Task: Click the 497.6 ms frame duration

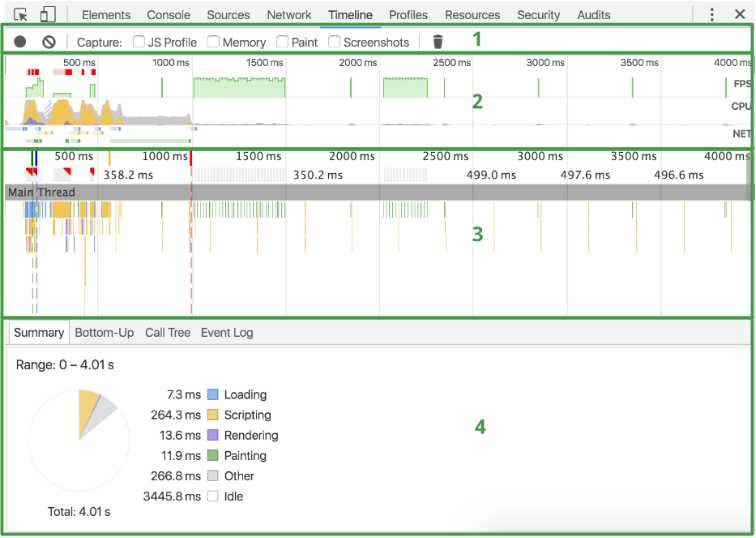Action: (x=585, y=175)
